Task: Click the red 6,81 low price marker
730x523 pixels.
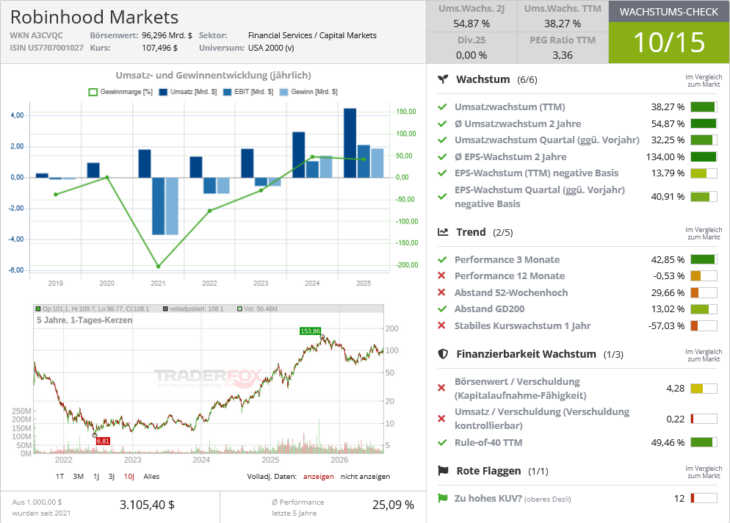Action: point(103,441)
